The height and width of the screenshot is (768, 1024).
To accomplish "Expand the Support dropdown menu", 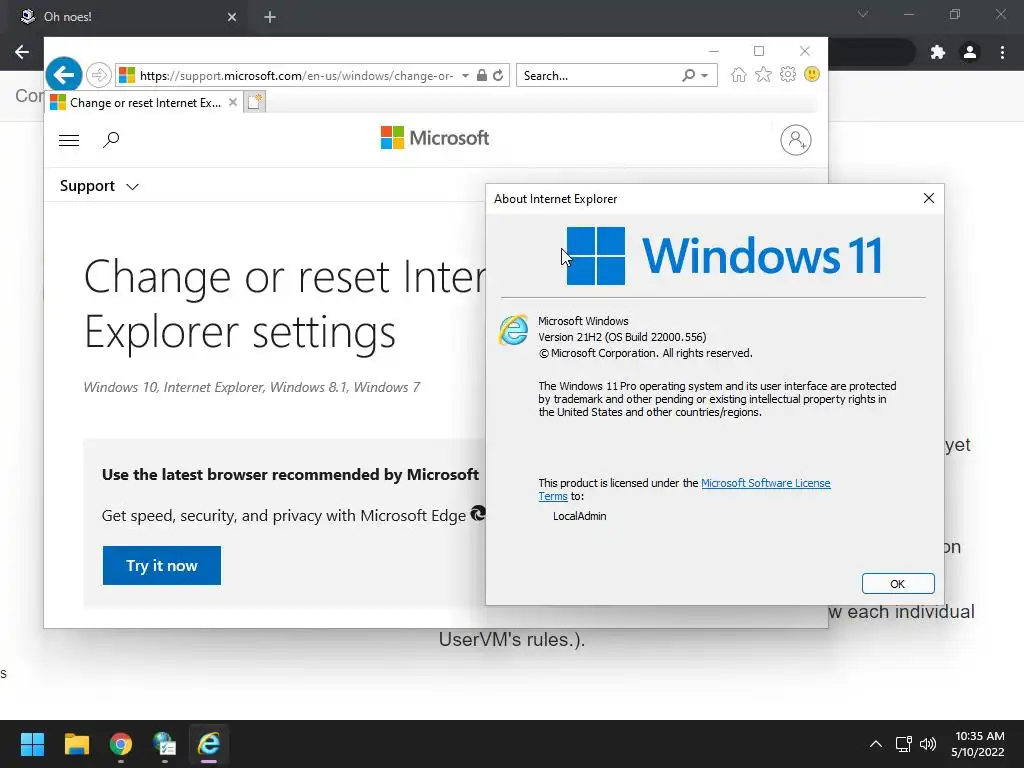I will click(x=99, y=186).
